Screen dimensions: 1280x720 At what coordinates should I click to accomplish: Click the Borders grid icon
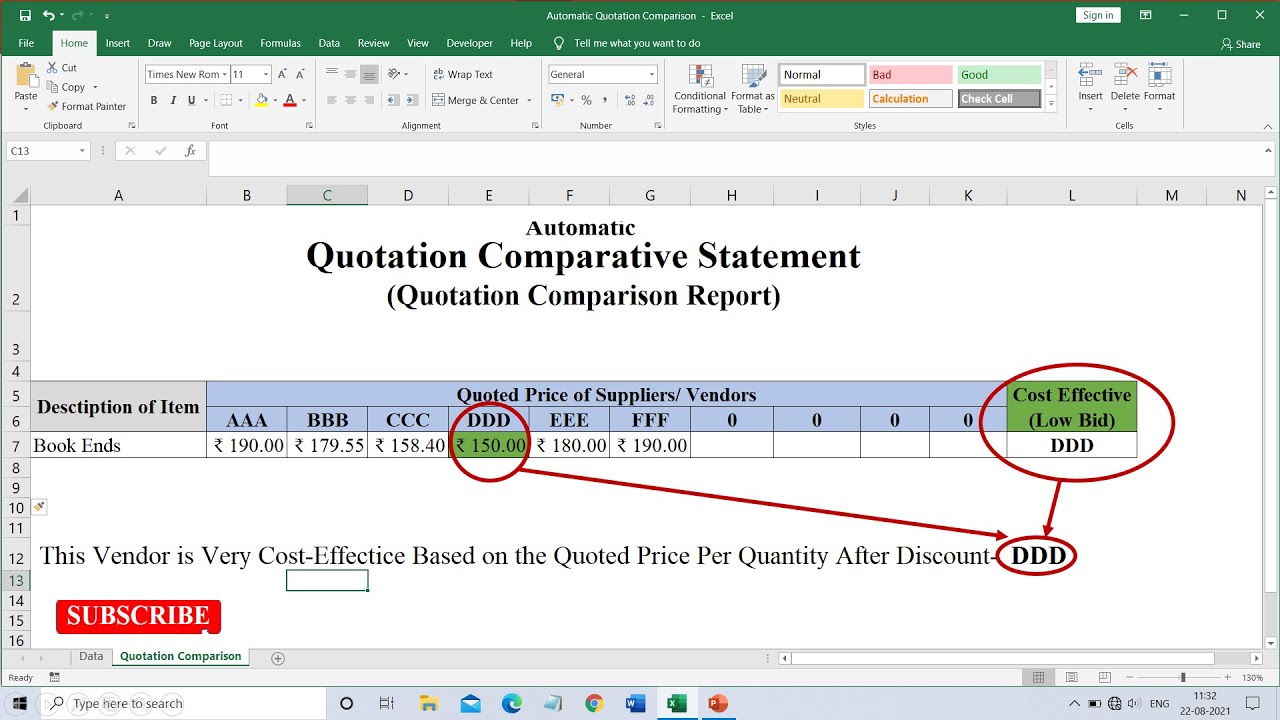(x=226, y=100)
